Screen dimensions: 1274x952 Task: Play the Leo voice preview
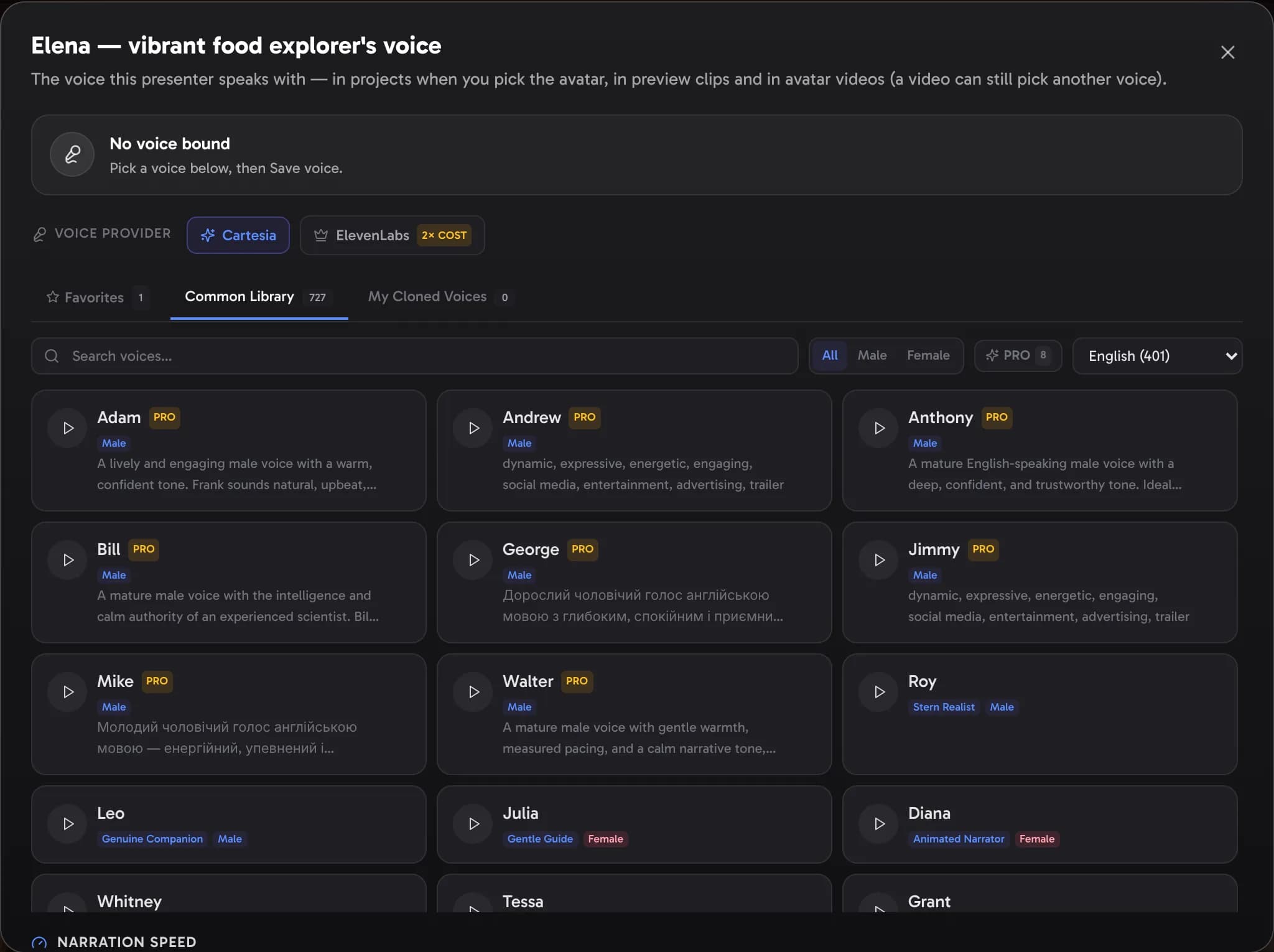67,824
